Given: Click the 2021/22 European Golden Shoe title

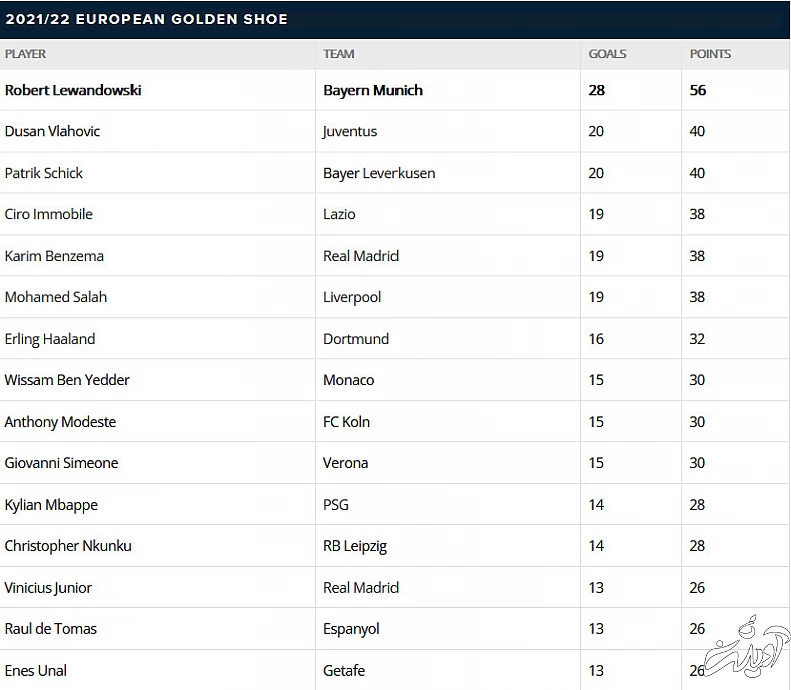Looking at the screenshot, I should (147, 19).
